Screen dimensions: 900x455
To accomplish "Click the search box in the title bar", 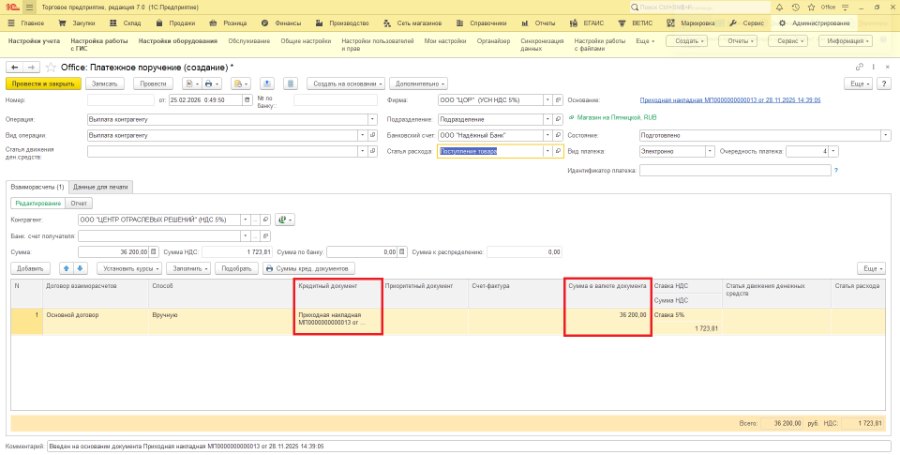I will (x=699, y=7).
